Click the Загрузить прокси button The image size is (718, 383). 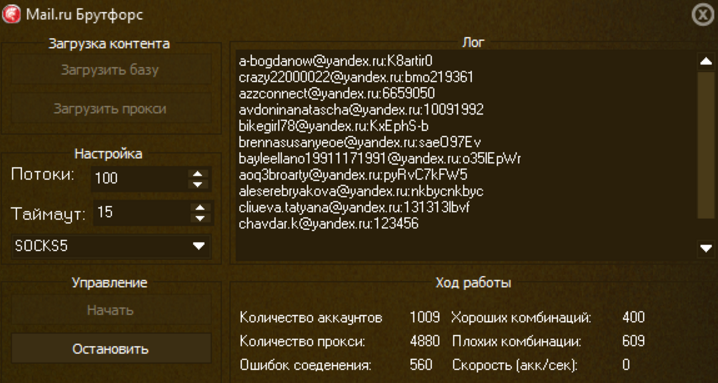110,109
